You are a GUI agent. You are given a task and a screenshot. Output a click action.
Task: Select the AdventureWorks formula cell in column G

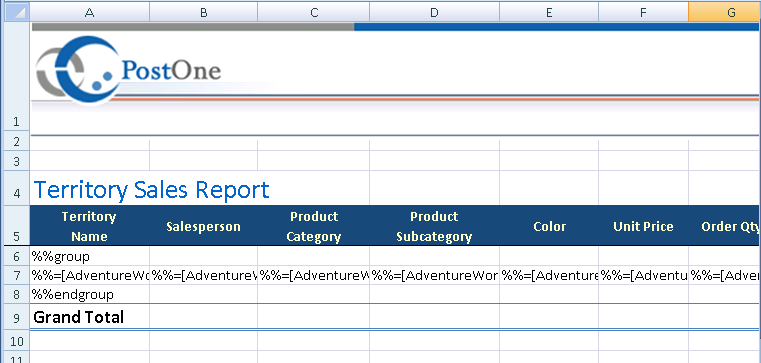pos(725,275)
